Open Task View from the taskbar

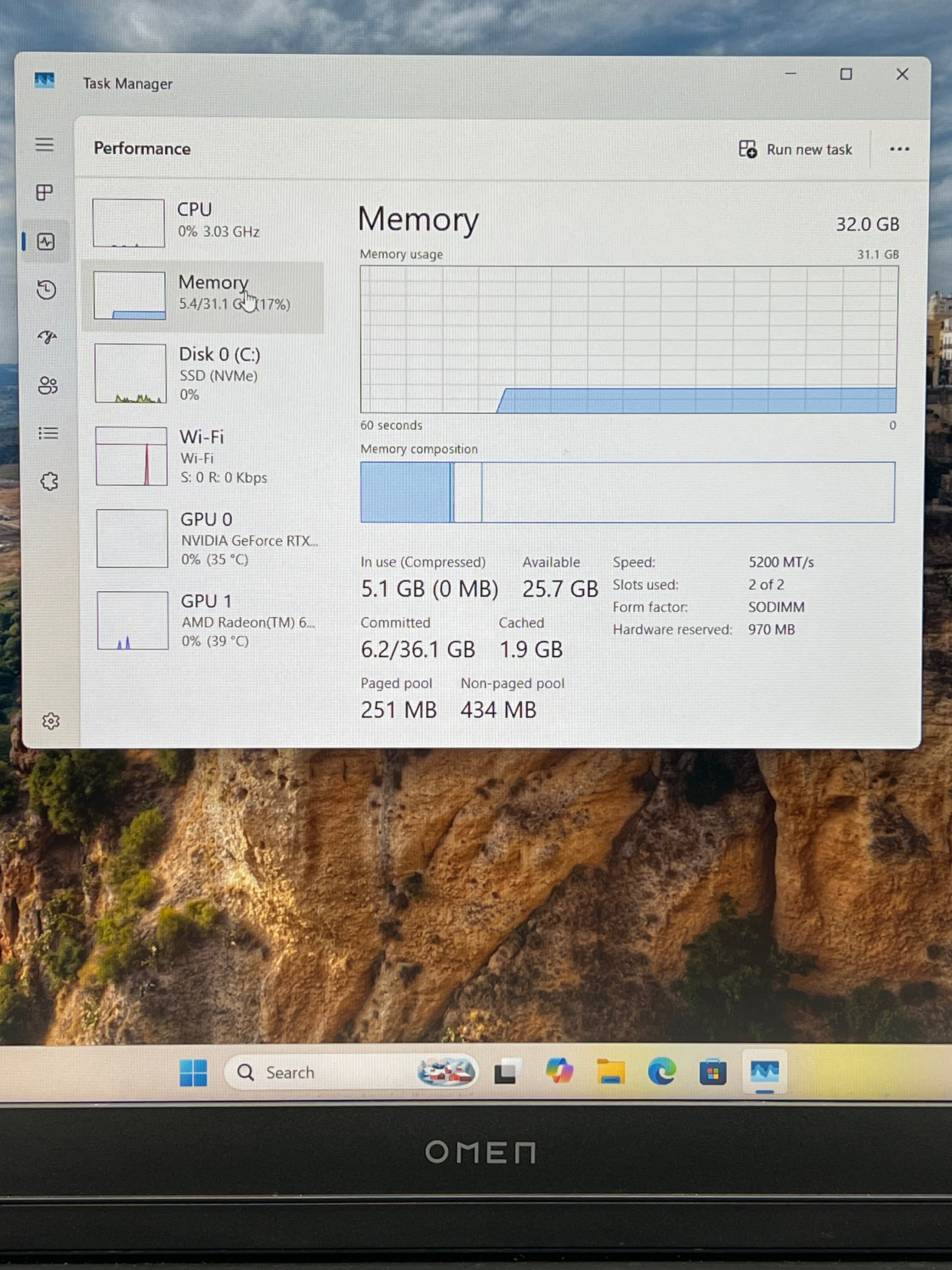[x=507, y=1072]
